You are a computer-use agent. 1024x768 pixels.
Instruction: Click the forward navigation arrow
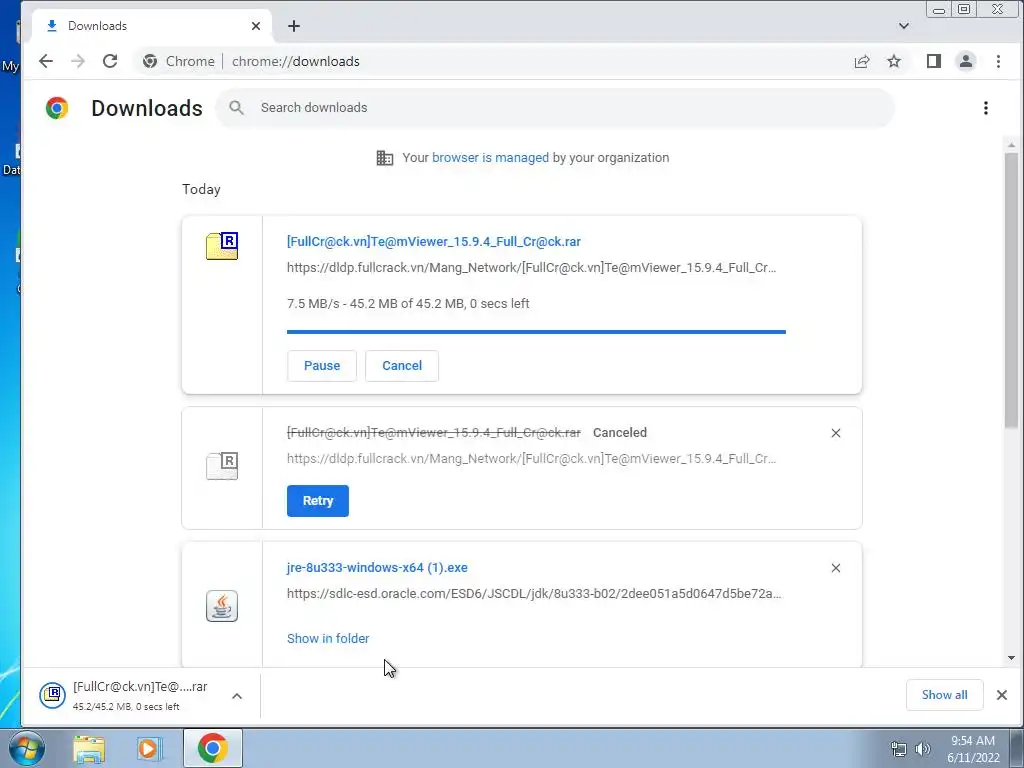tap(78, 61)
